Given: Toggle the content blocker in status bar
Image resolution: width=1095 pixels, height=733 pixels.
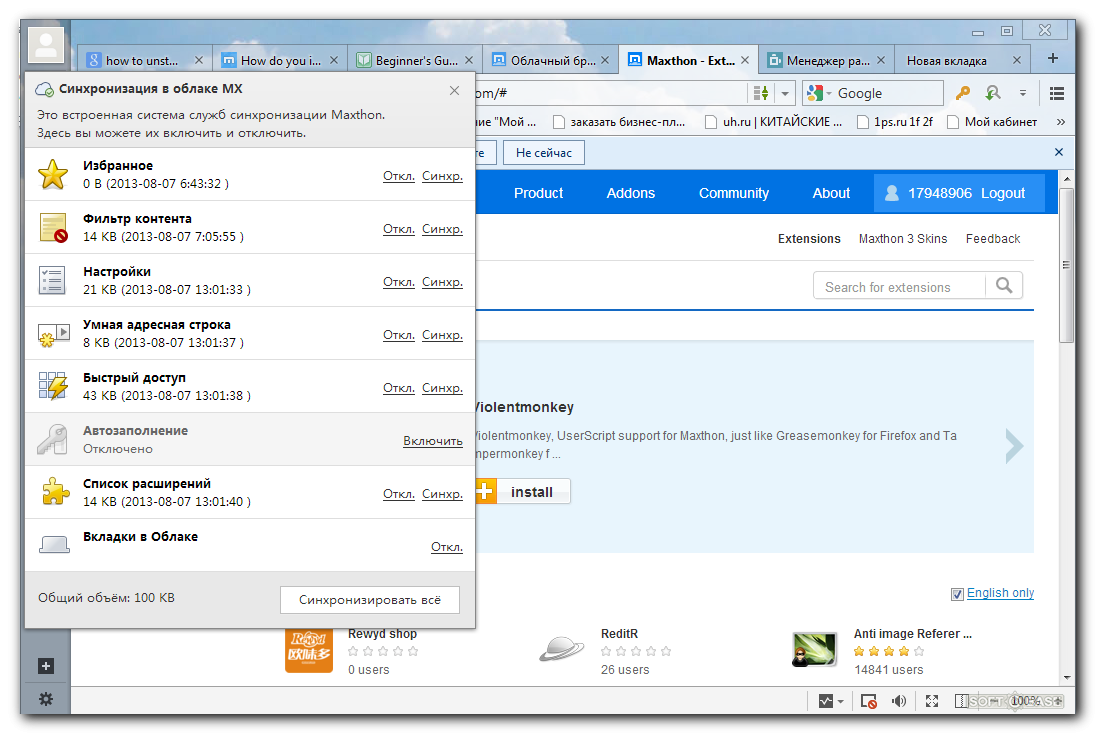Looking at the screenshot, I should pos(868,701).
